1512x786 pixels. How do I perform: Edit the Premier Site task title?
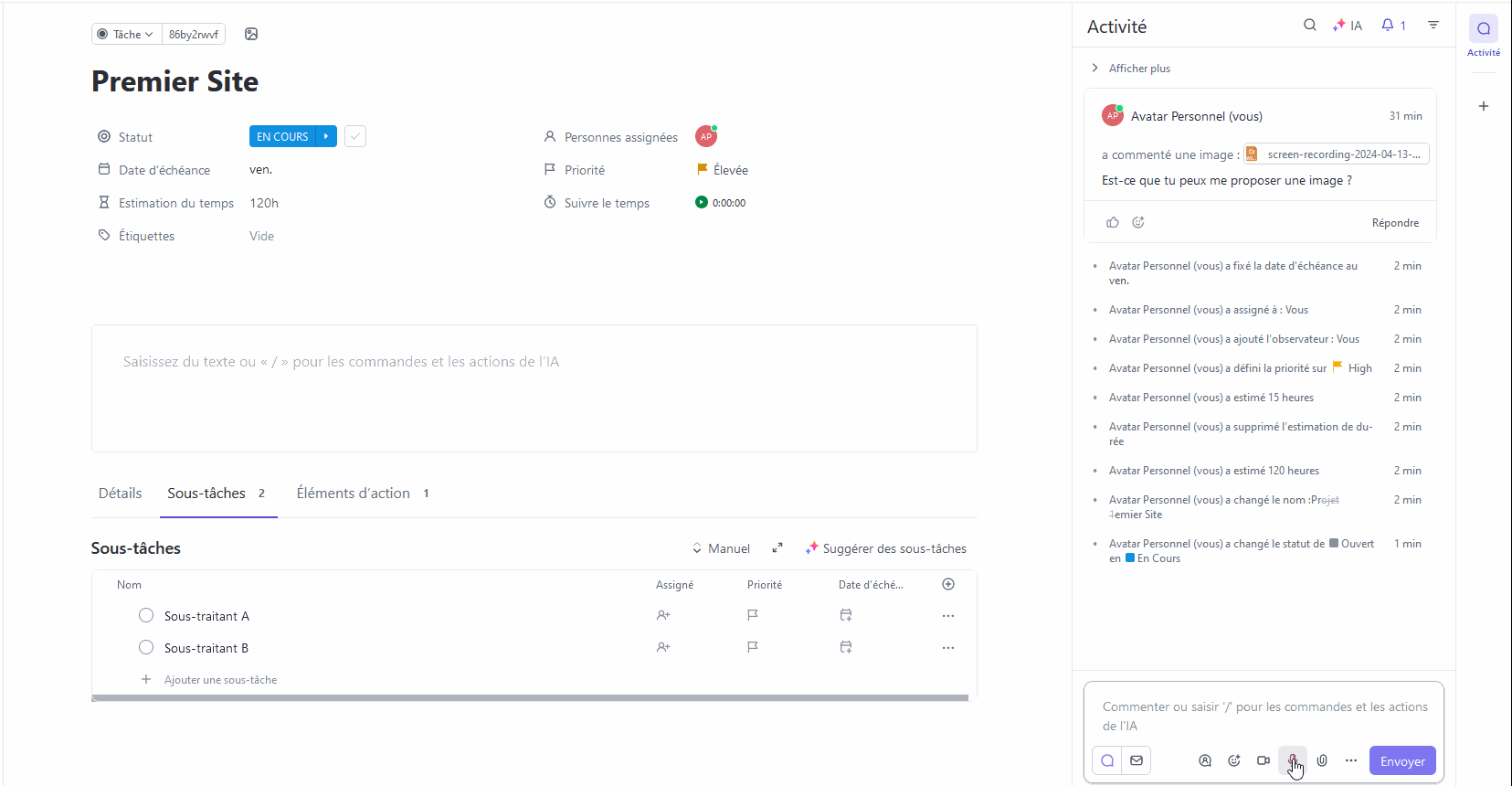click(x=174, y=81)
